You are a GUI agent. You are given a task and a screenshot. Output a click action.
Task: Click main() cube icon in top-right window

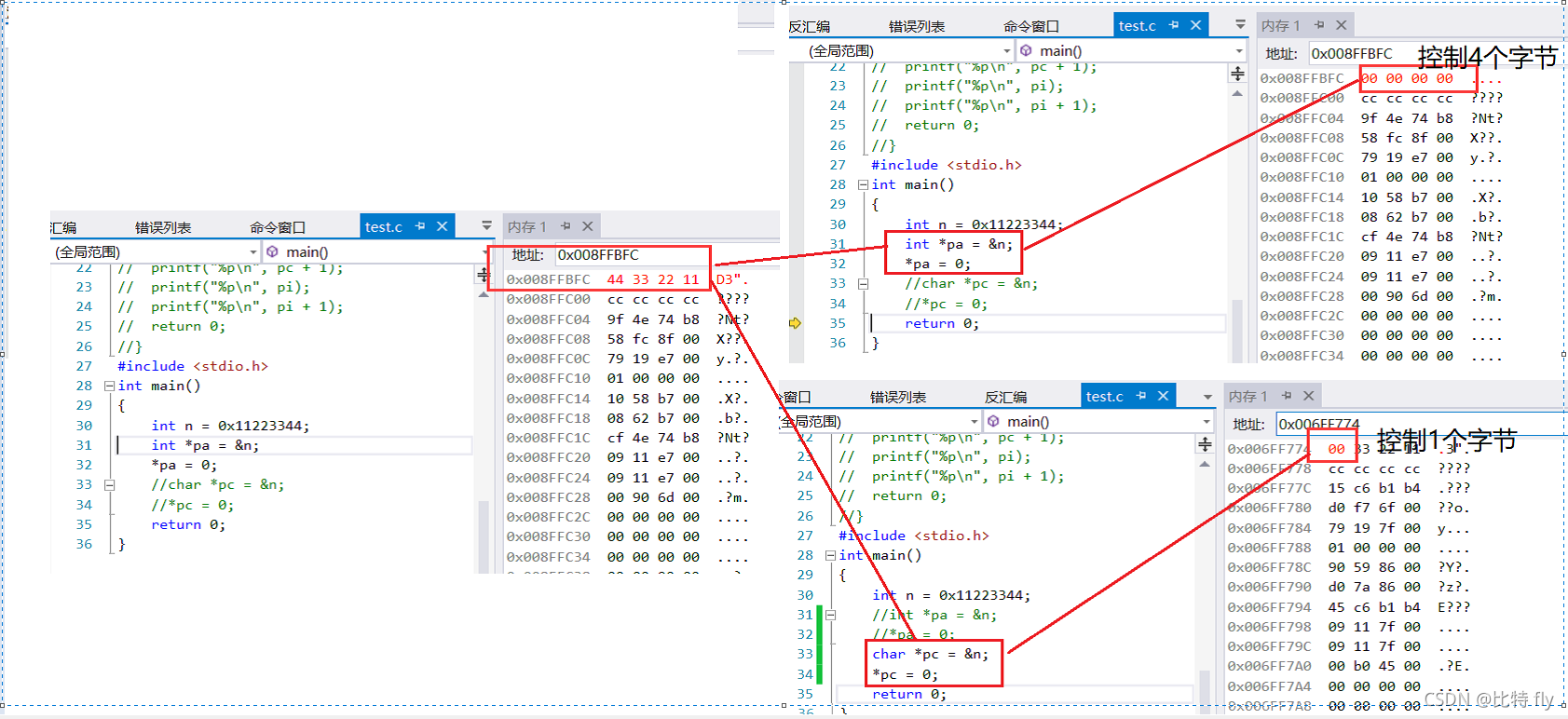[1026, 51]
